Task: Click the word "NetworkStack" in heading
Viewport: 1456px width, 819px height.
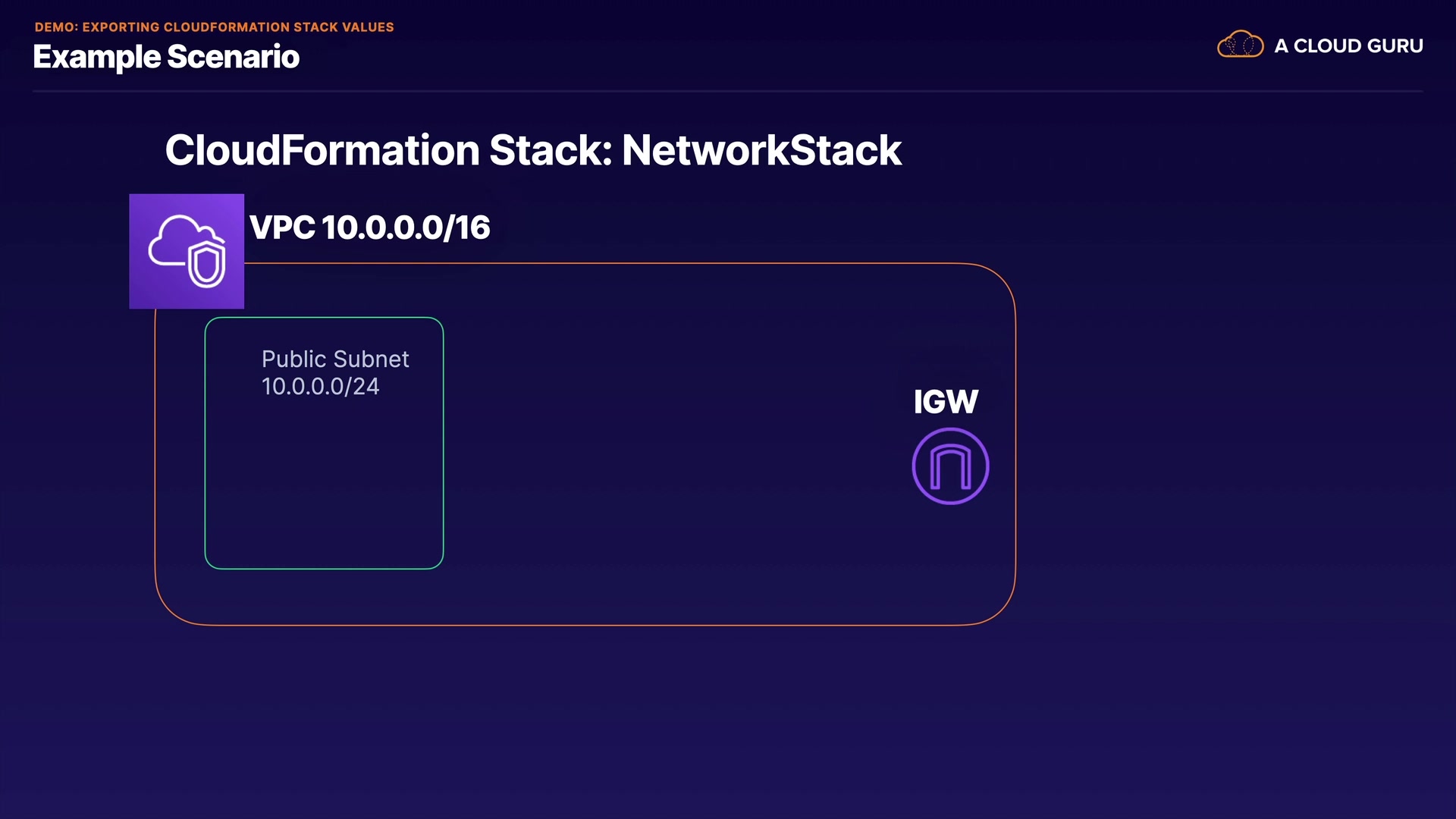Action: point(761,150)
